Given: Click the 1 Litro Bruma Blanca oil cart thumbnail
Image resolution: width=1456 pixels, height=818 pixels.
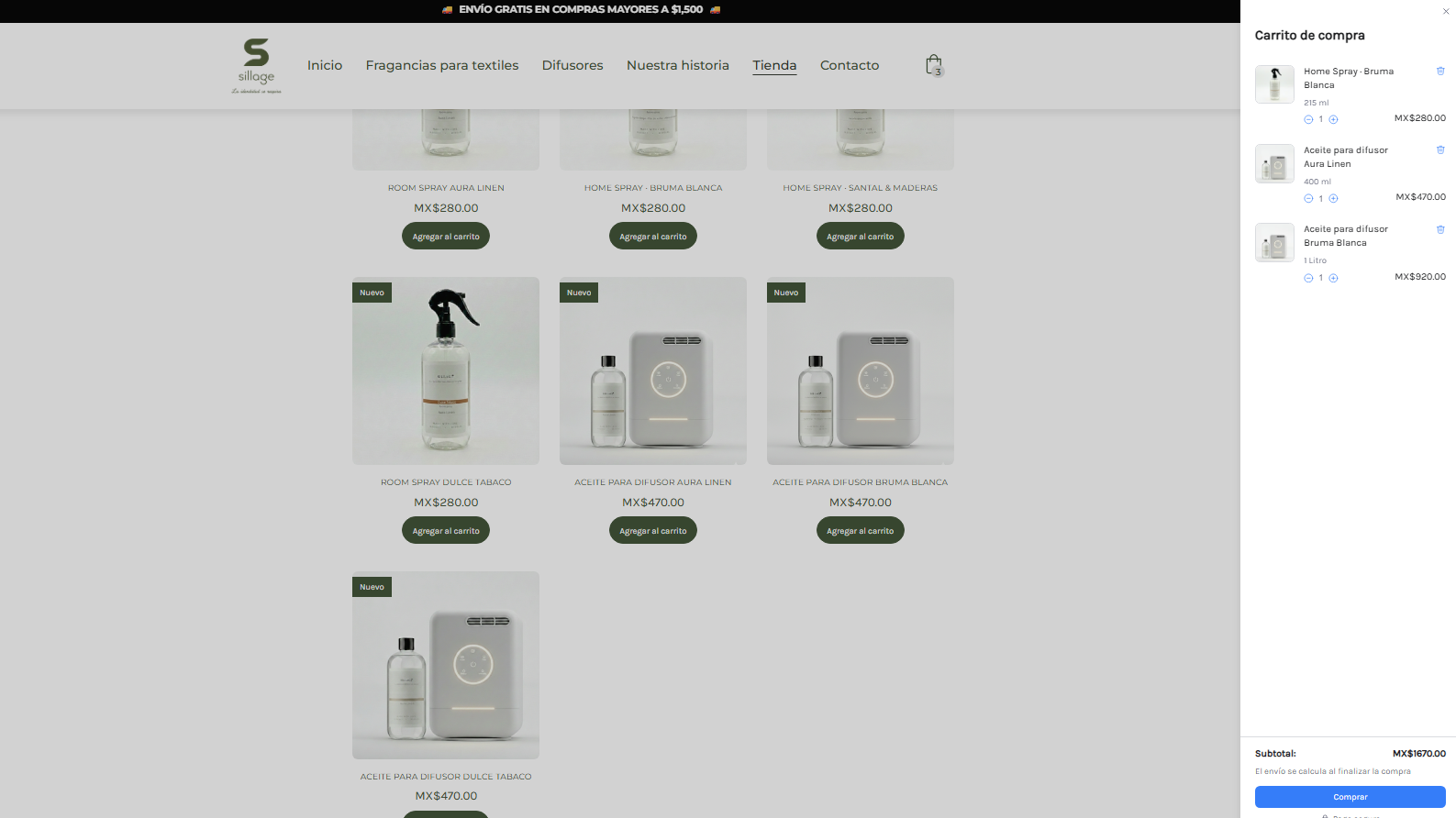Looking at the screenshot, I should coord(1274,243).
